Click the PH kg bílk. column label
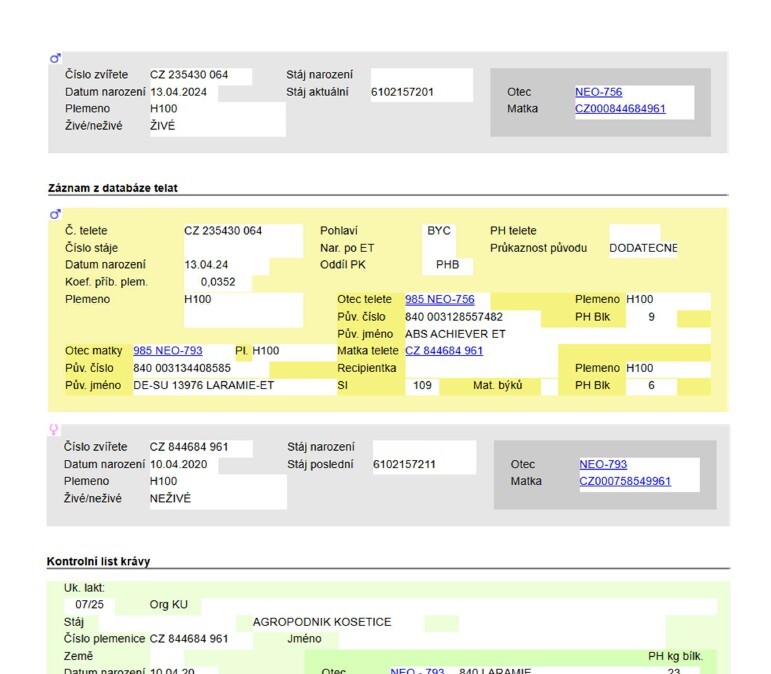This screenshot has width=771, height=674. [675, 656]
